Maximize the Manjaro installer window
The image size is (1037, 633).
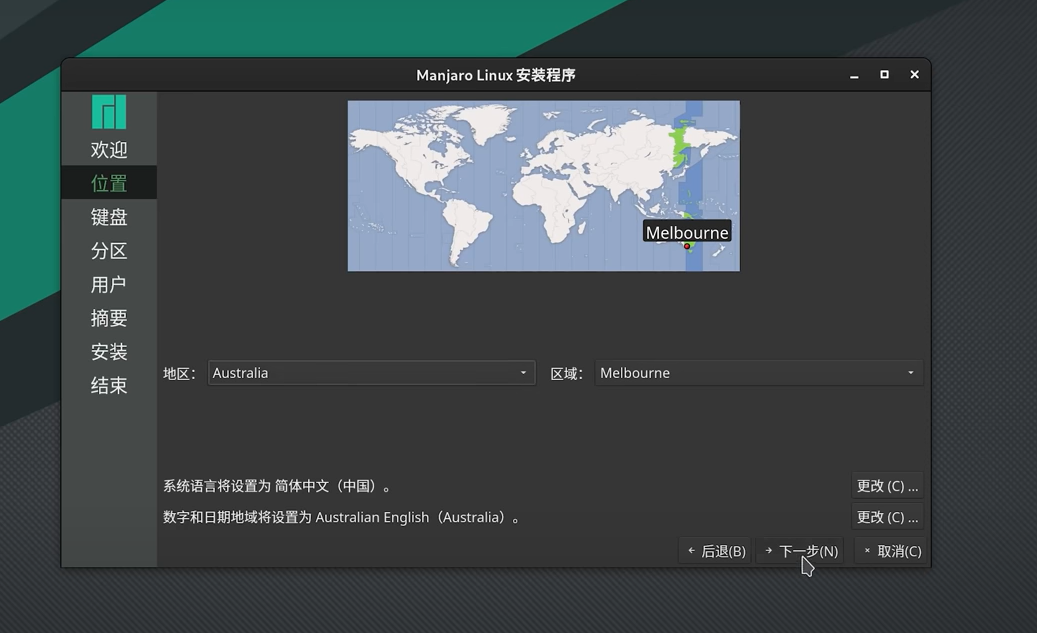point(884,75)
